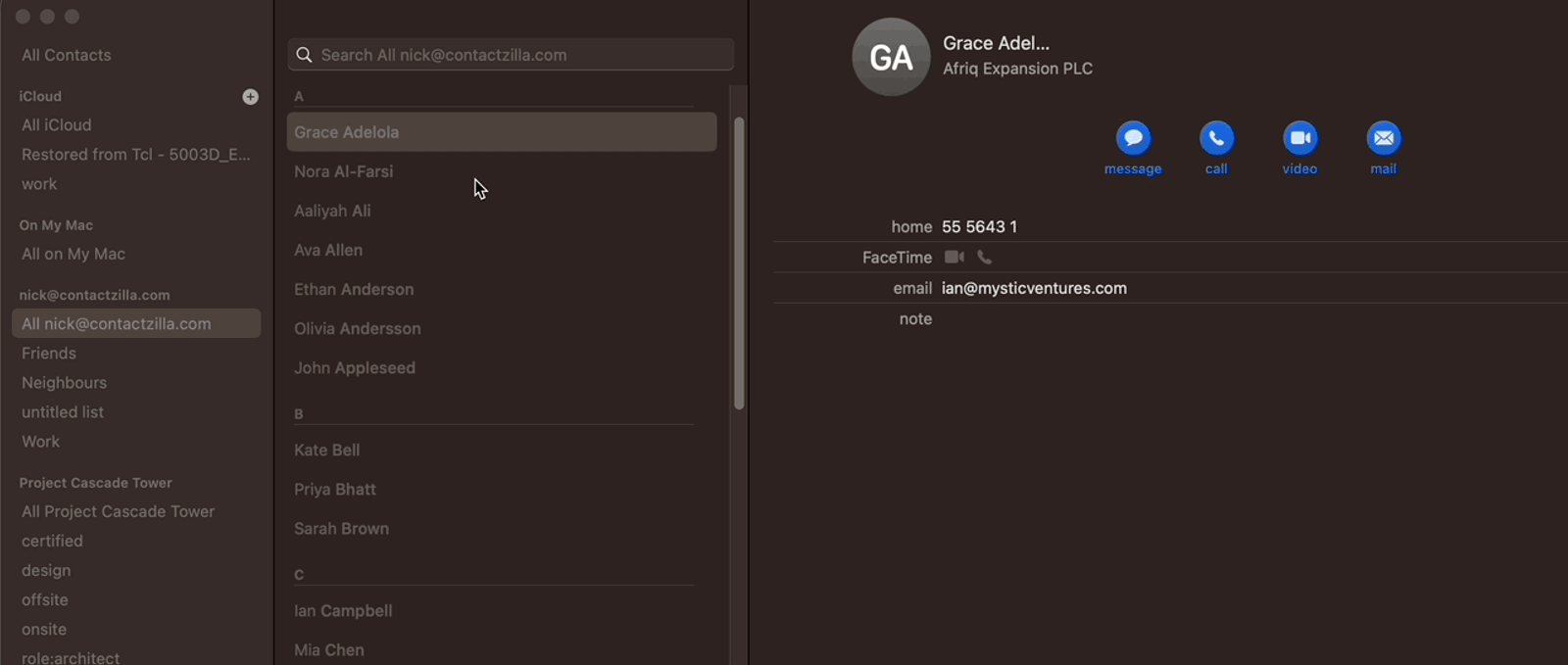Start a call with the call icon
Screen dimensions: 1568x665
tap(1216, 138)
